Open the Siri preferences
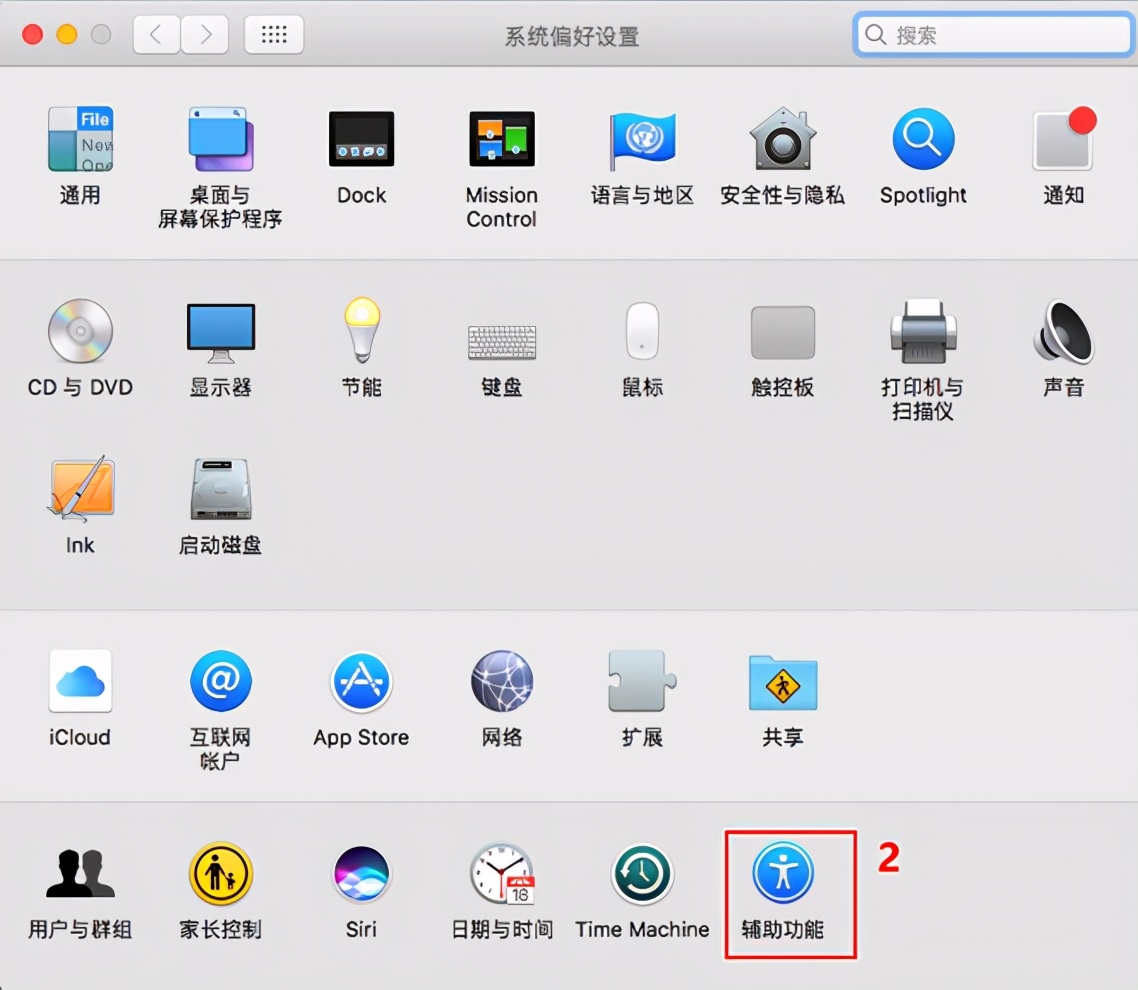1138x990 pixels. click(361, 875)
